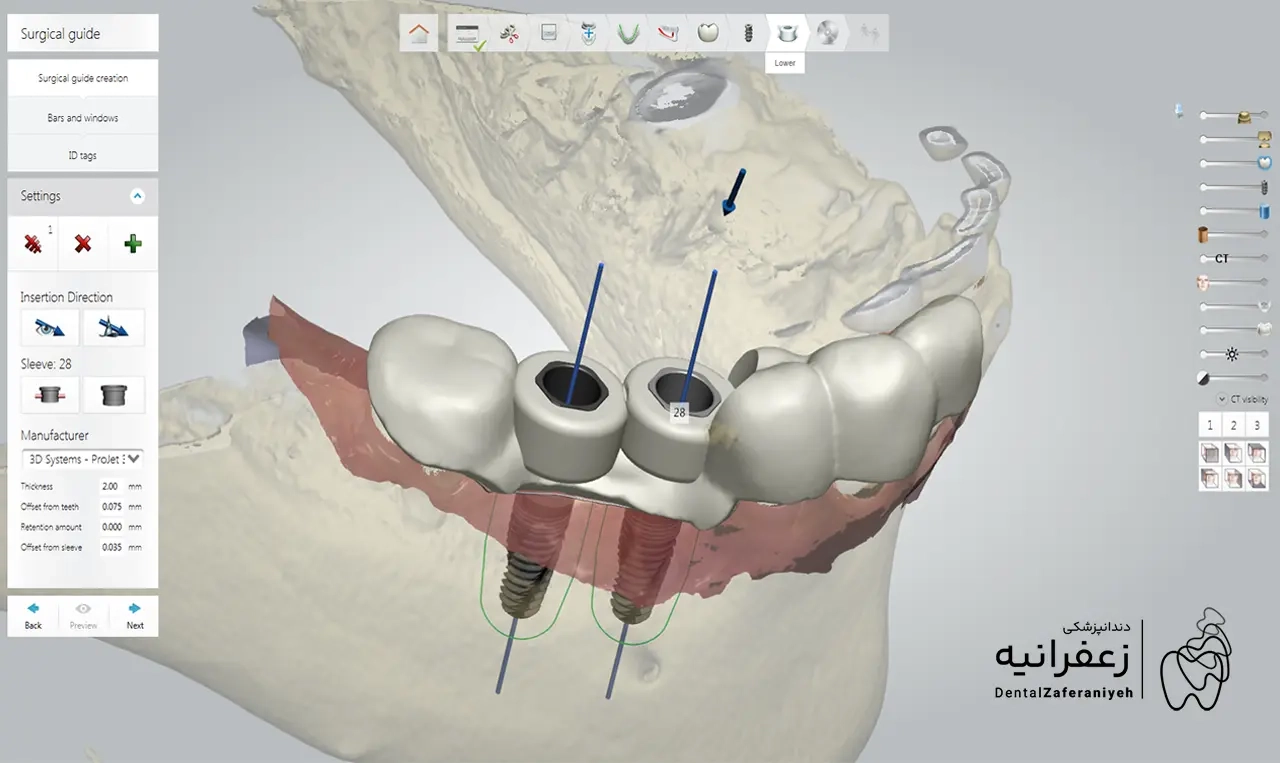Choose the plain dark sleeve icon

click(114, 395)
